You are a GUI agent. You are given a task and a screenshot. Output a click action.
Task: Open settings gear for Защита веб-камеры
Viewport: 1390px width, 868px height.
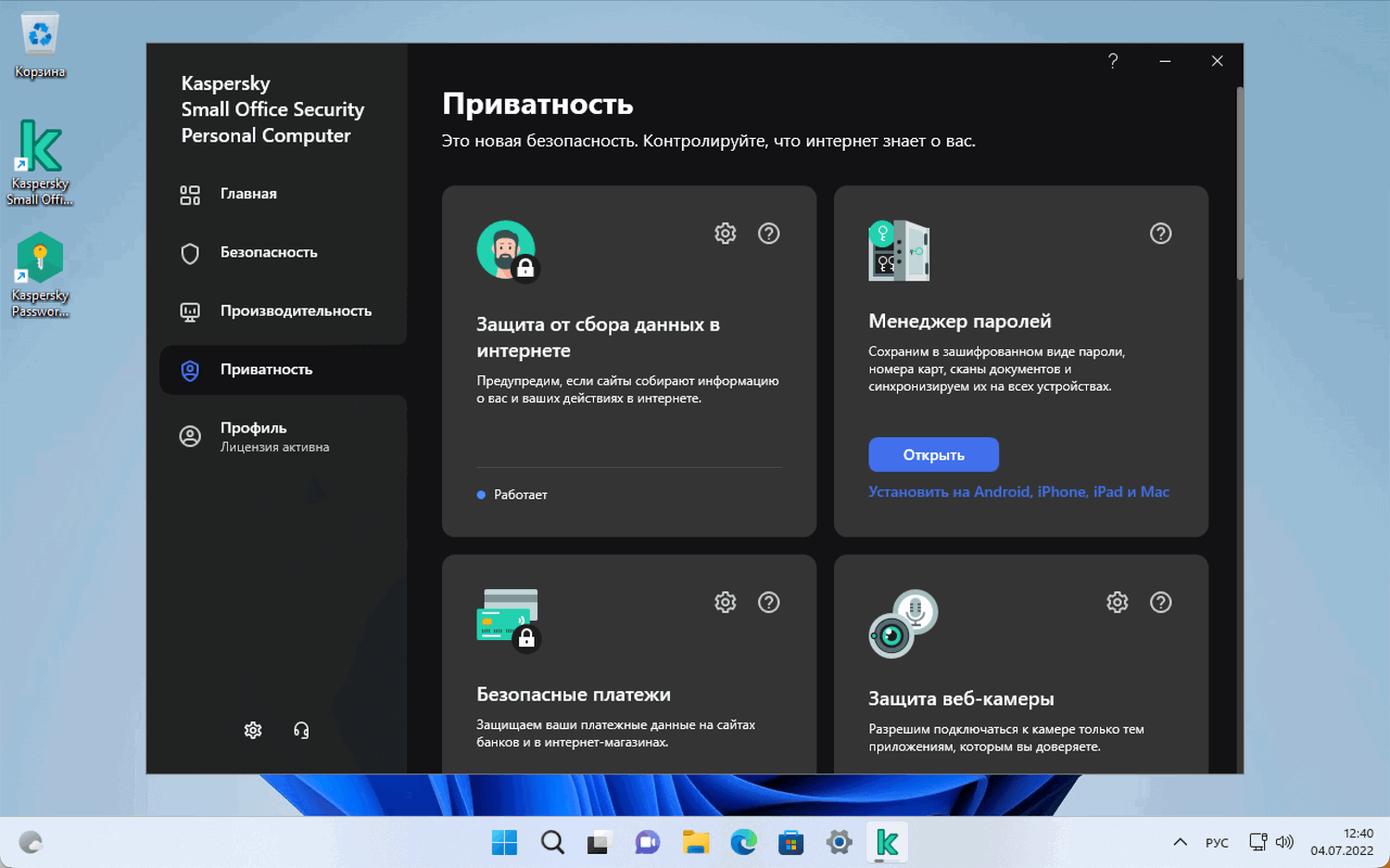tap(1118, 602)
